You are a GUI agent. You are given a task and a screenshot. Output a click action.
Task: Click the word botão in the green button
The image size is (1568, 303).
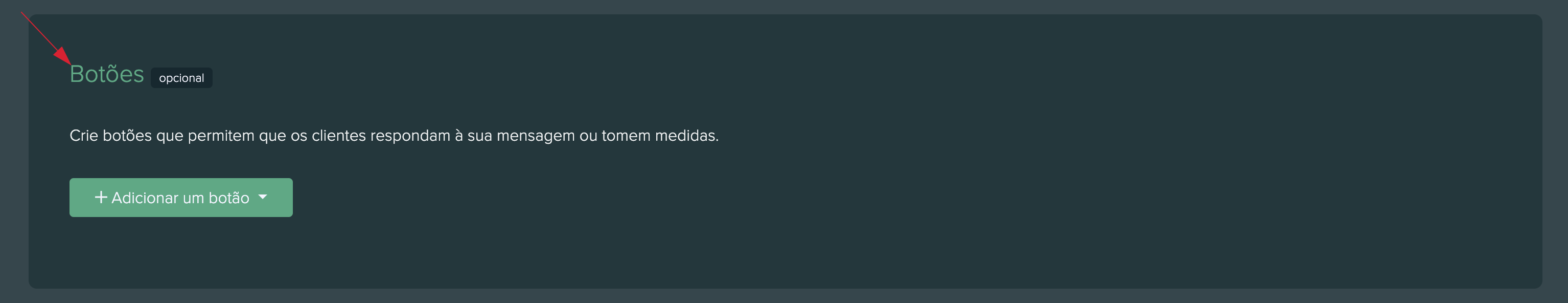pyautogui.click(x=229, y=198)
